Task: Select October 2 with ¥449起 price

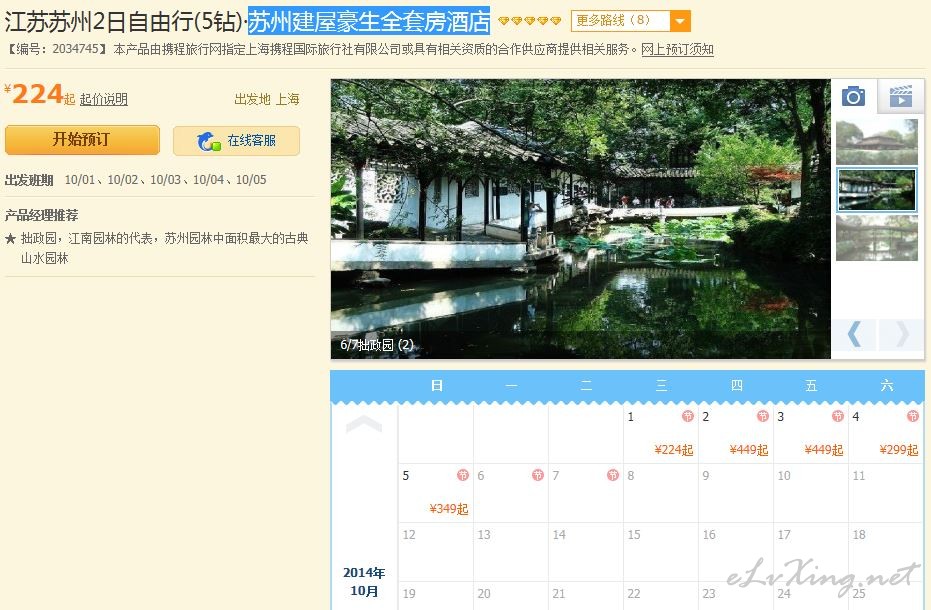Action: [x=735, y=435]
